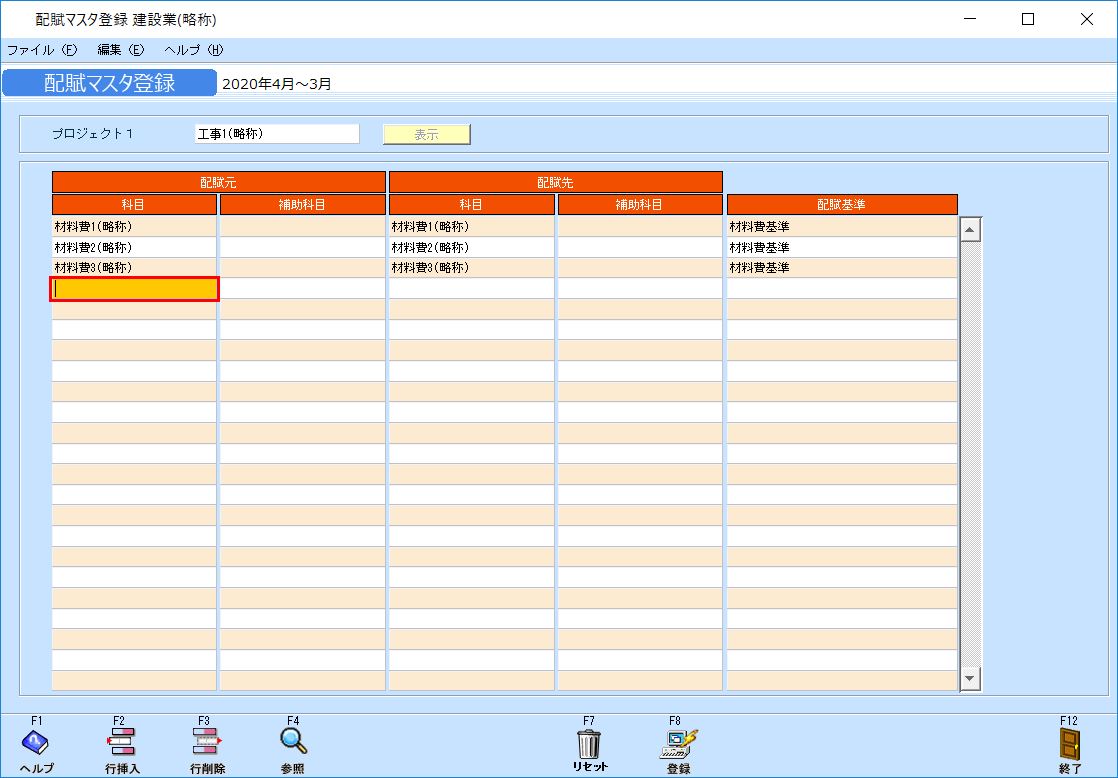
Task: Click the F2 行挿入 insert row icon
Action: [x=121, y=742]
